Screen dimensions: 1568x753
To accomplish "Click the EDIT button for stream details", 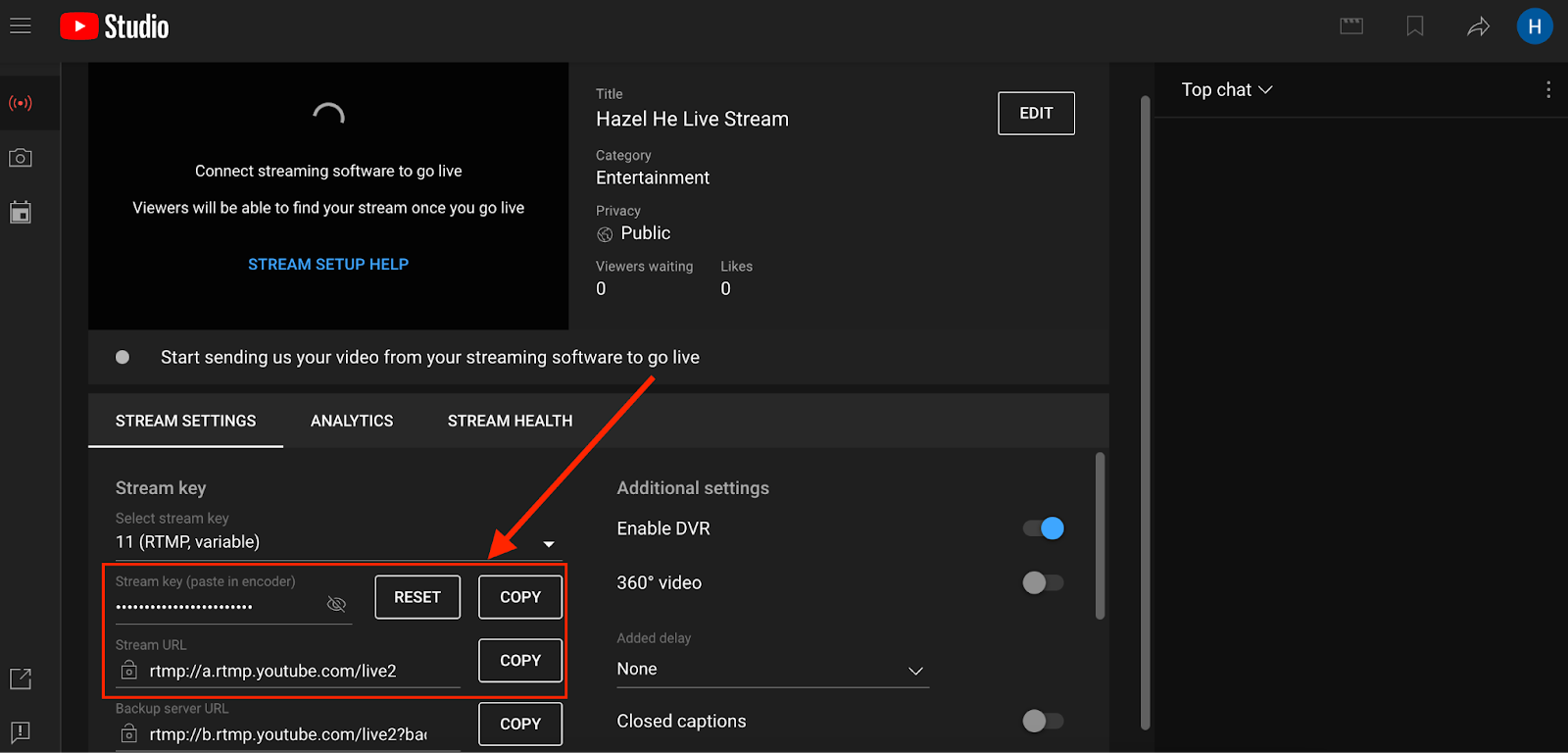I will point(1036,114).
